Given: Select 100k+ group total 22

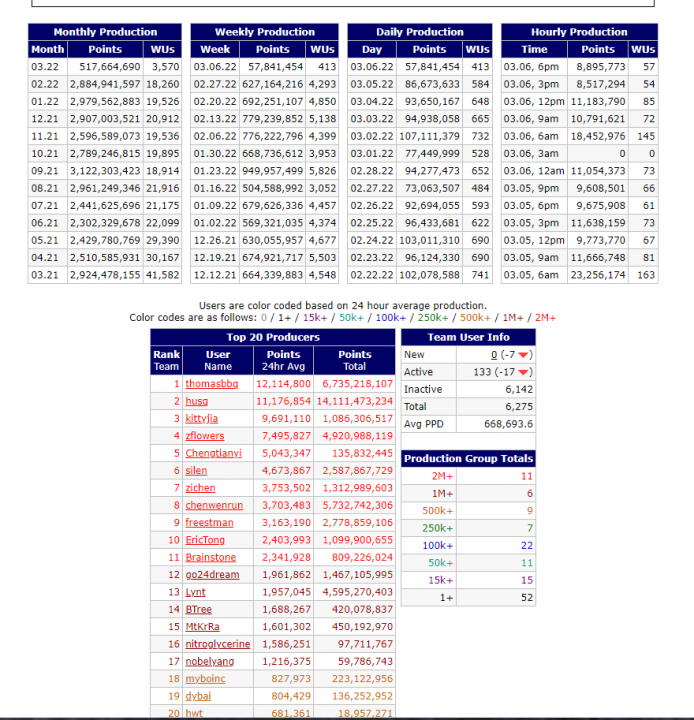Looking at the screenshot, I should pos(527,546).
